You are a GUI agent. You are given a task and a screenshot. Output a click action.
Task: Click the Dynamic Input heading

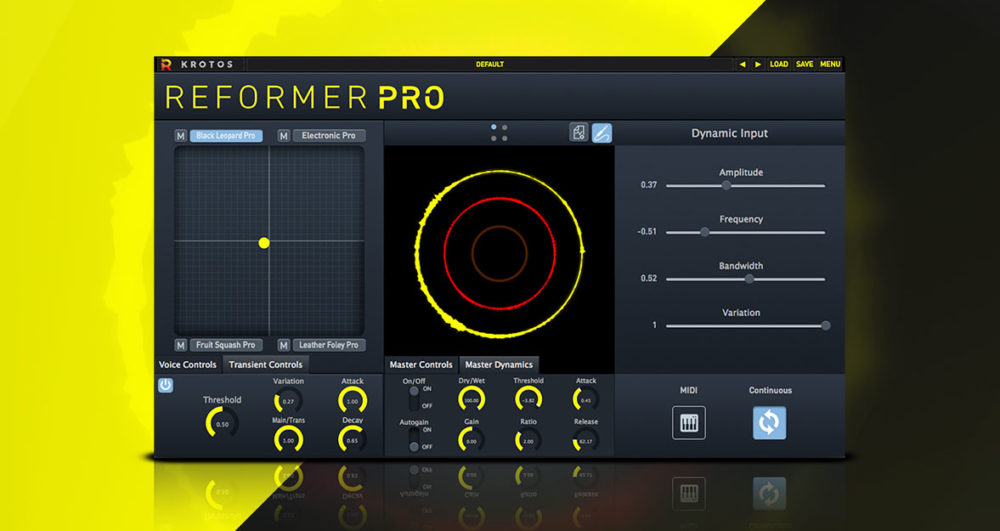730,133
